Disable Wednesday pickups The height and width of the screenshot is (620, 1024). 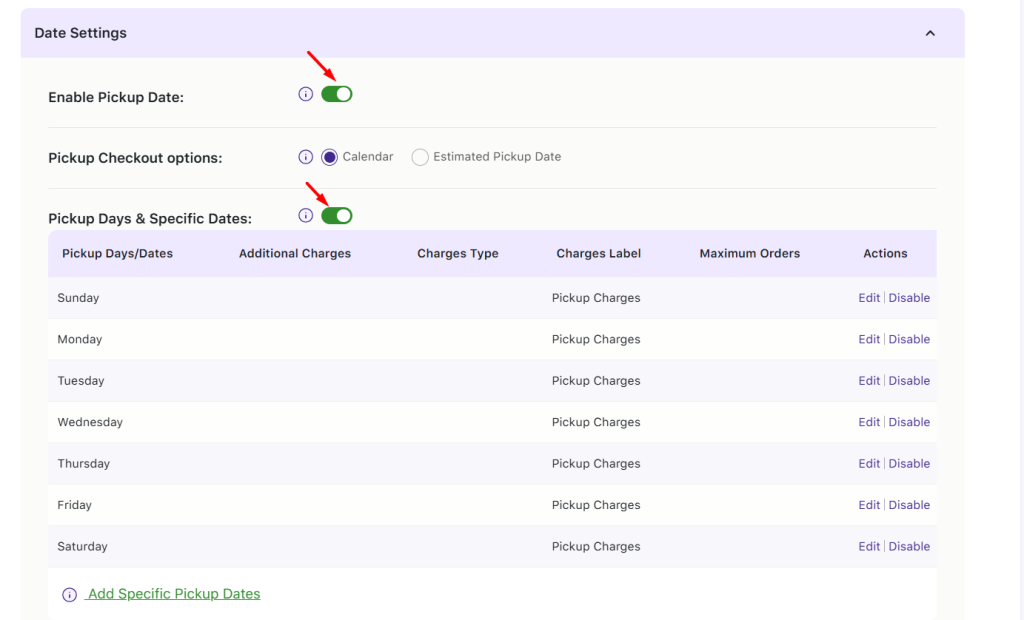point(910,421)
